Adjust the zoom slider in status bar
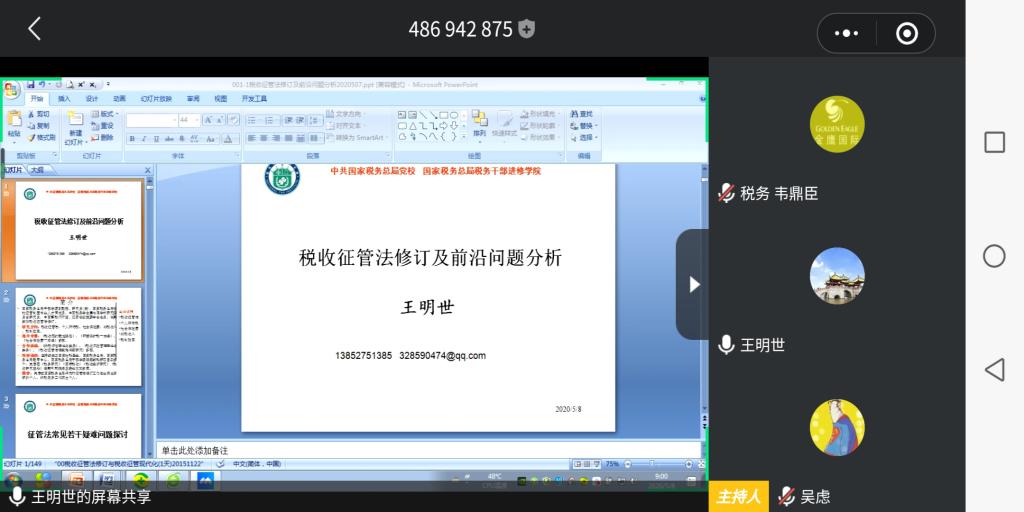The width and height of the screenshot is (1024, 512). pos(650,464)
